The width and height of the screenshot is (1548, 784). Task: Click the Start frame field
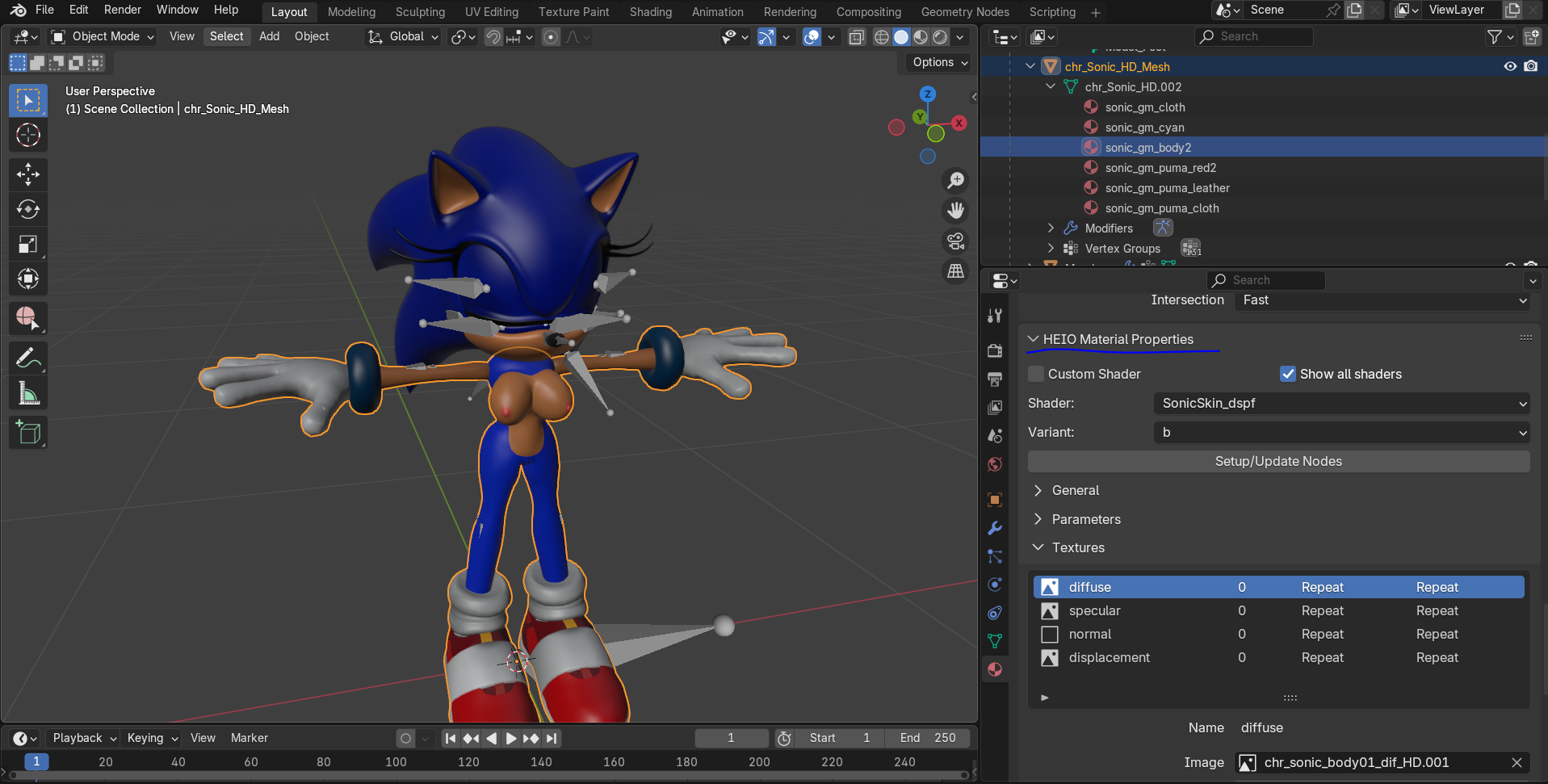pos(840,738)
